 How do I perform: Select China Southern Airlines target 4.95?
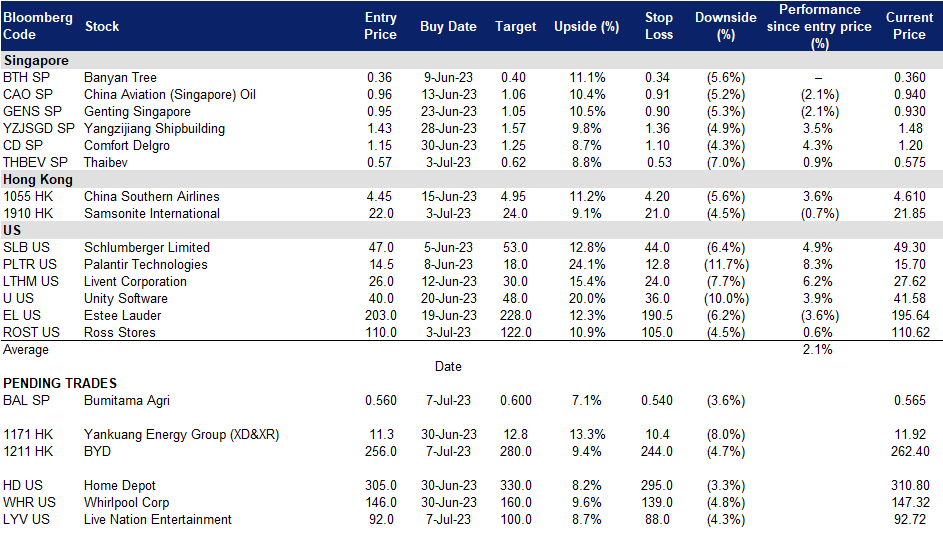pyautogui.click(x=514, y=197)
